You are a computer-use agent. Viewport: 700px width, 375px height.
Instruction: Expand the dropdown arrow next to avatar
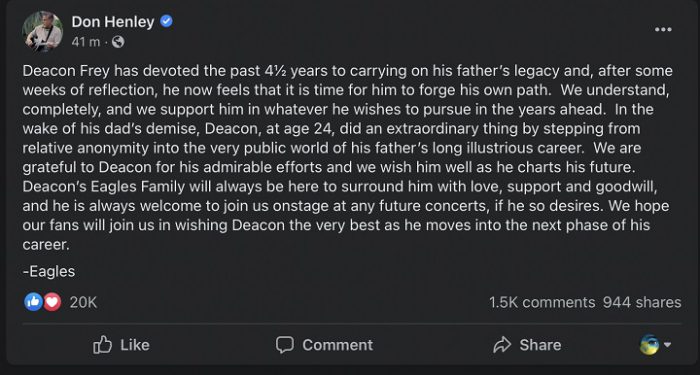pos(667,345)
